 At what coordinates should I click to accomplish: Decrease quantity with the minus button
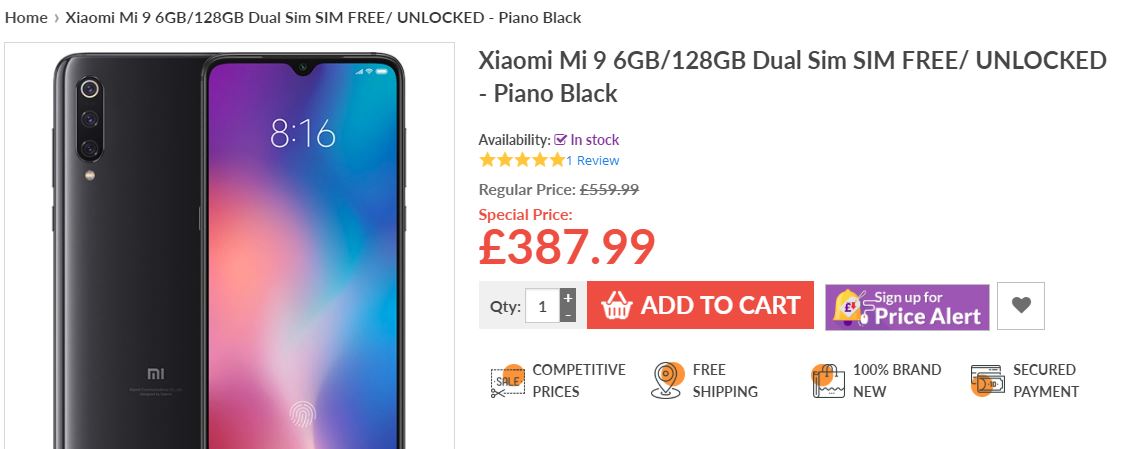(x=568, y=315)
